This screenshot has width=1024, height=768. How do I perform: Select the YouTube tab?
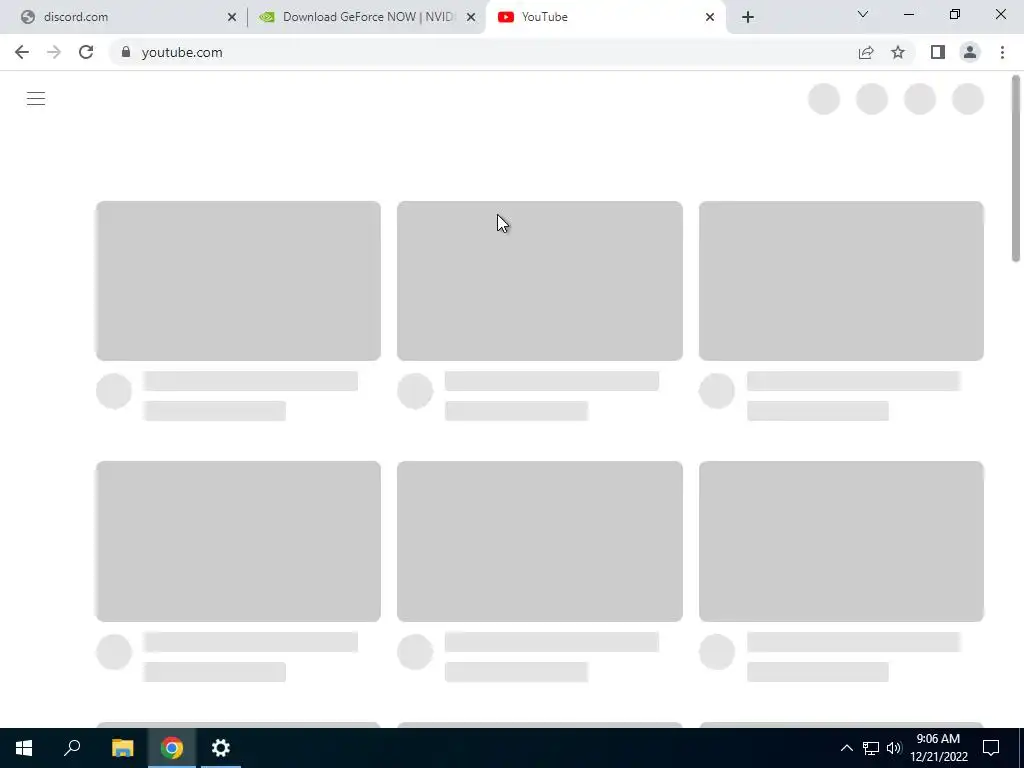(604, 17)
